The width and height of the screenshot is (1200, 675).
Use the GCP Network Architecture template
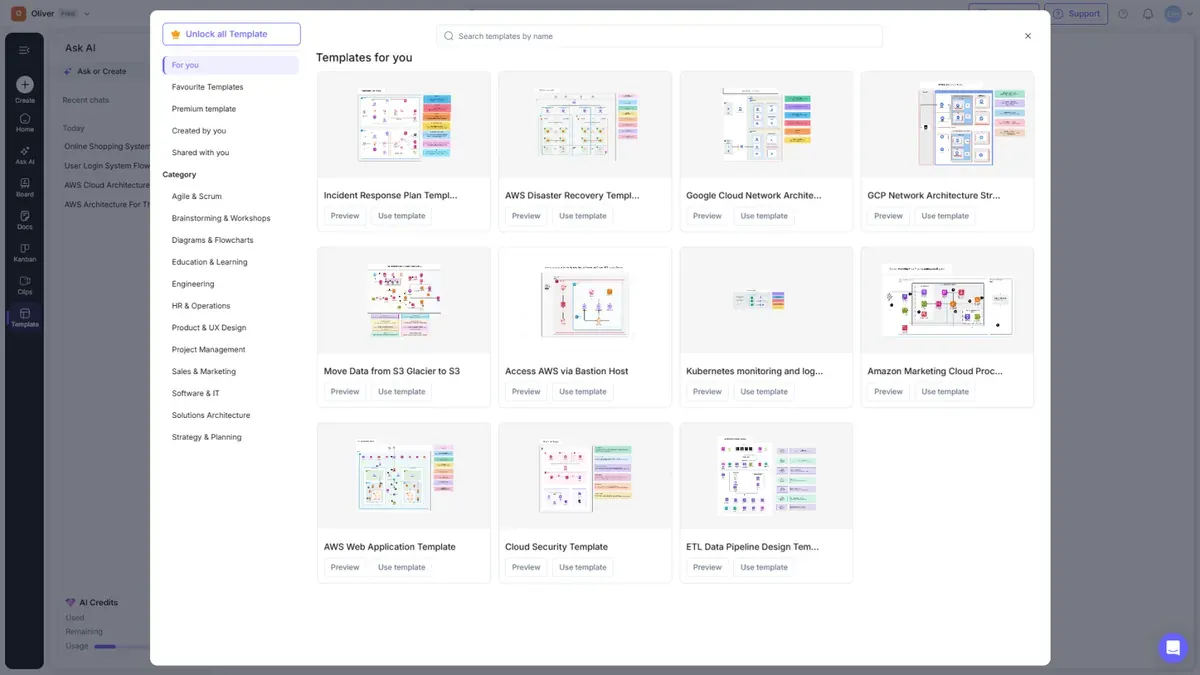[945, 216]
